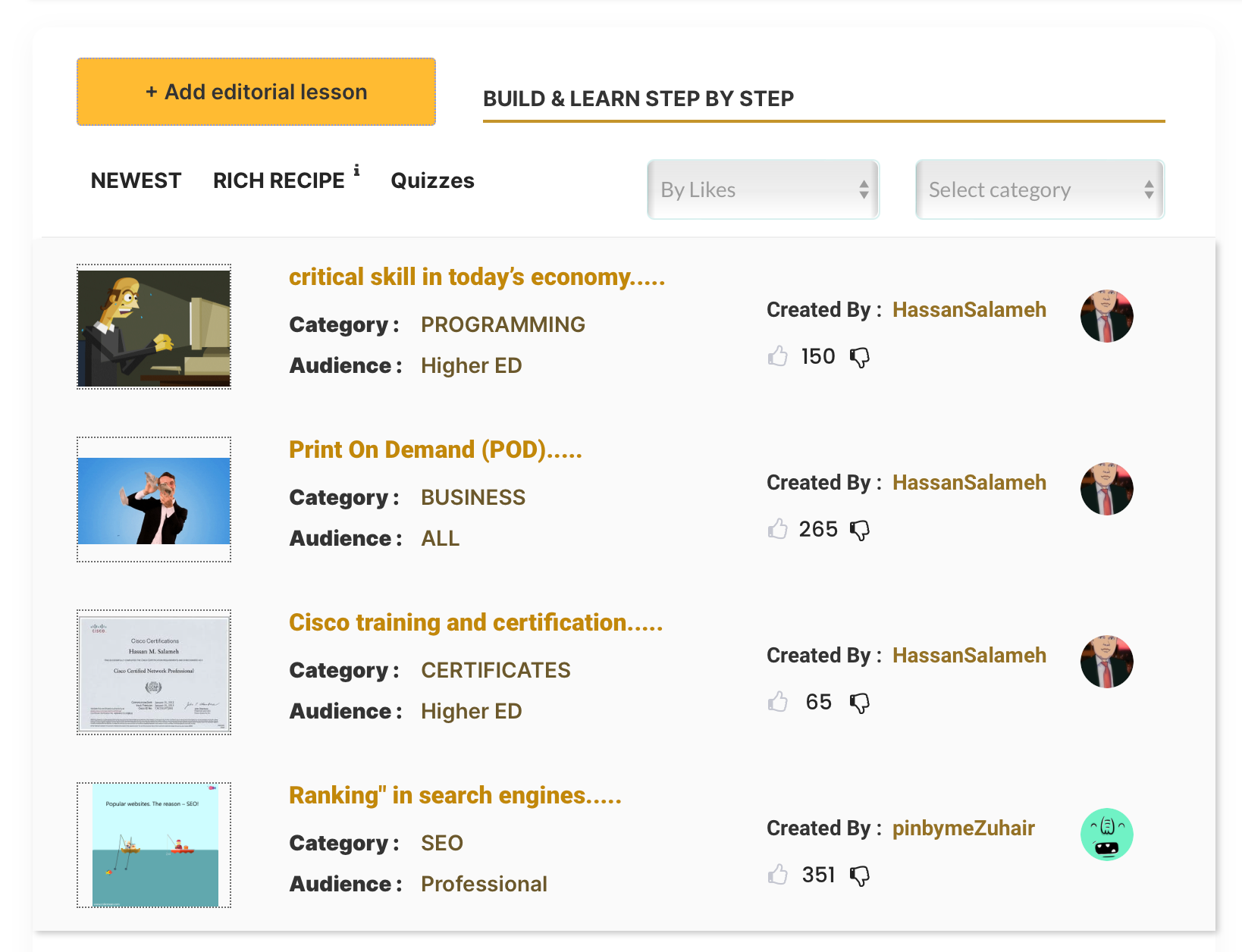Like the Cisco training and certification lesson
Image resolution: width=1242 pixels, height=952 pixels.
pyautogui.click(x=777, y=702)
